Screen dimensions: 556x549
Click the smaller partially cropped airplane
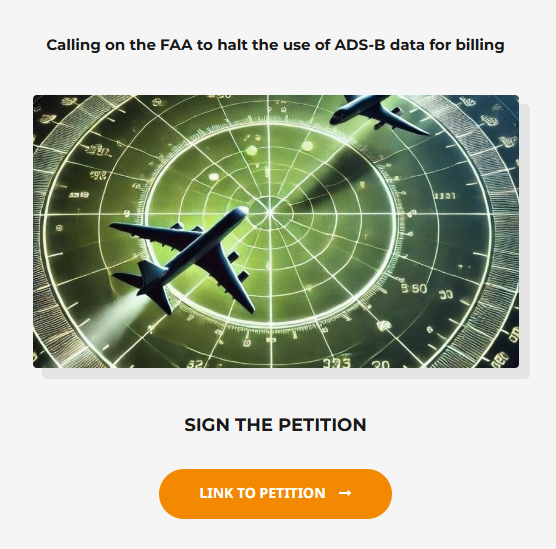coord(378,115)
